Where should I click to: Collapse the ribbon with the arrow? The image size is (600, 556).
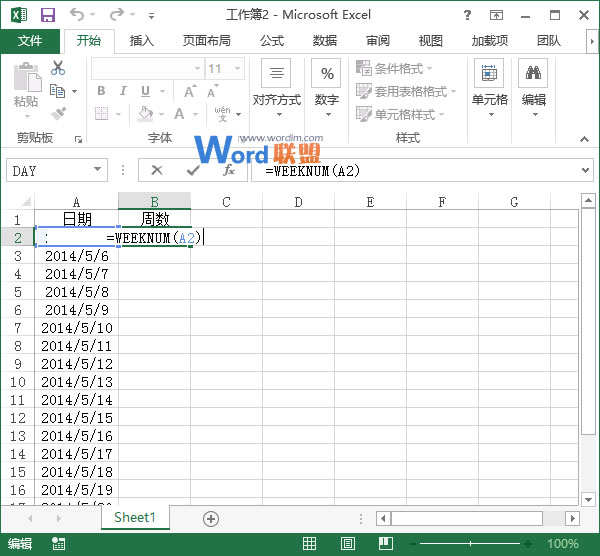click(x=584, y=139)
